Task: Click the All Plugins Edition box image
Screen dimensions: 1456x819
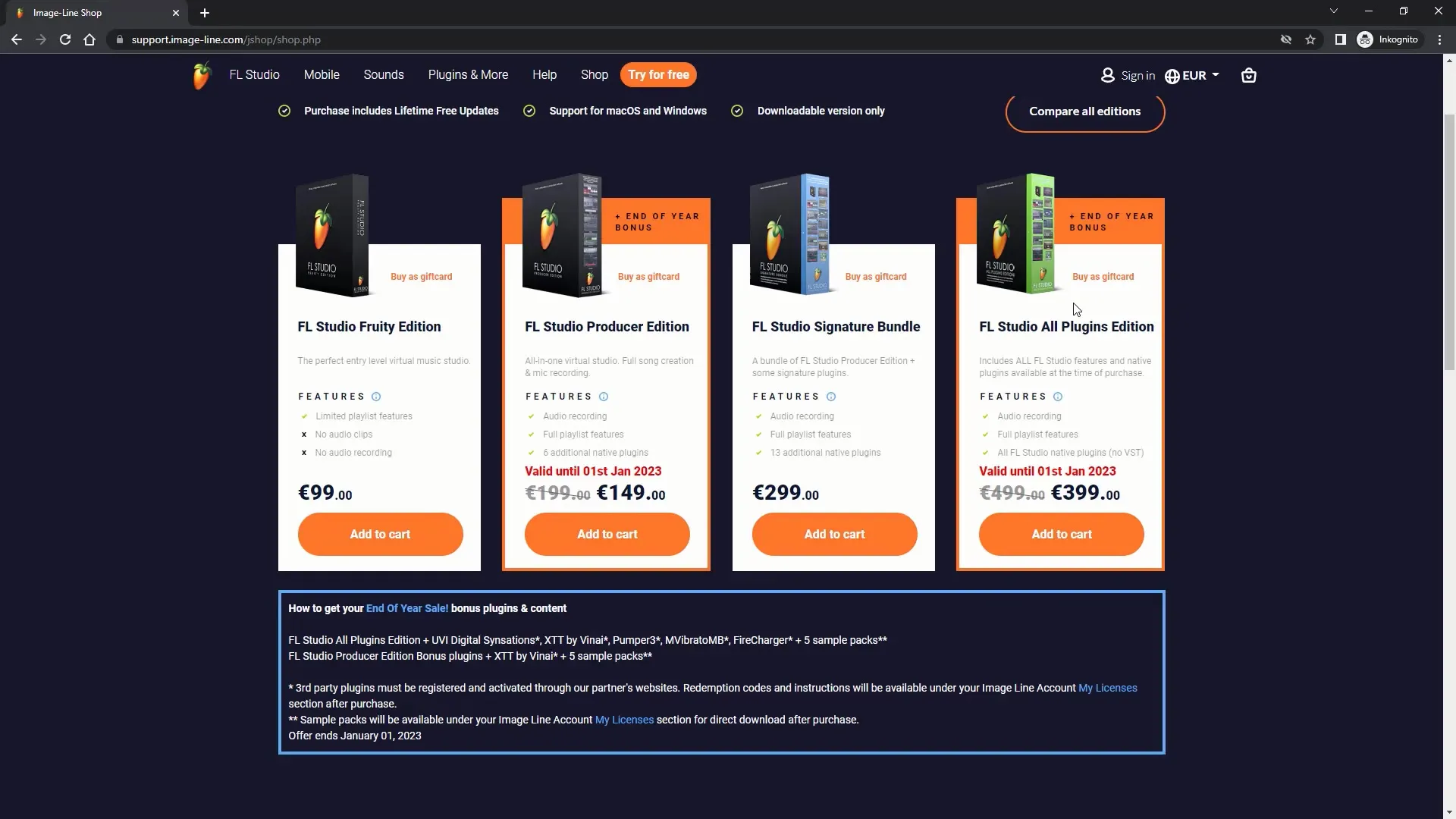Action: point(1015,234)
